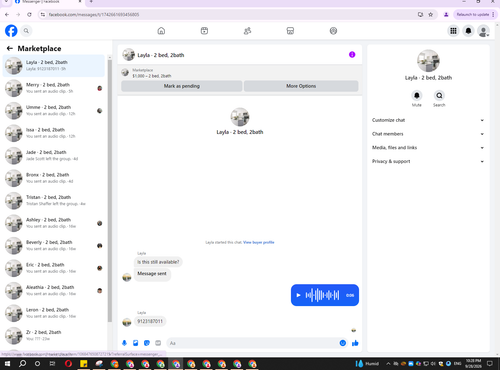Image resolution: width=500 pixels, height=370 pixels.
Task: Bookmark this page with the star icon
Action: [x=431, y=14]
